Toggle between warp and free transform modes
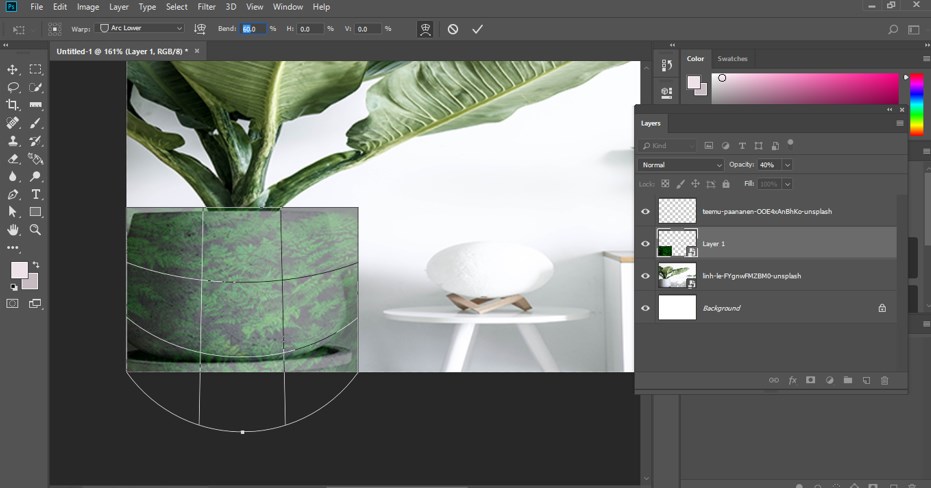 coord(426,29)
